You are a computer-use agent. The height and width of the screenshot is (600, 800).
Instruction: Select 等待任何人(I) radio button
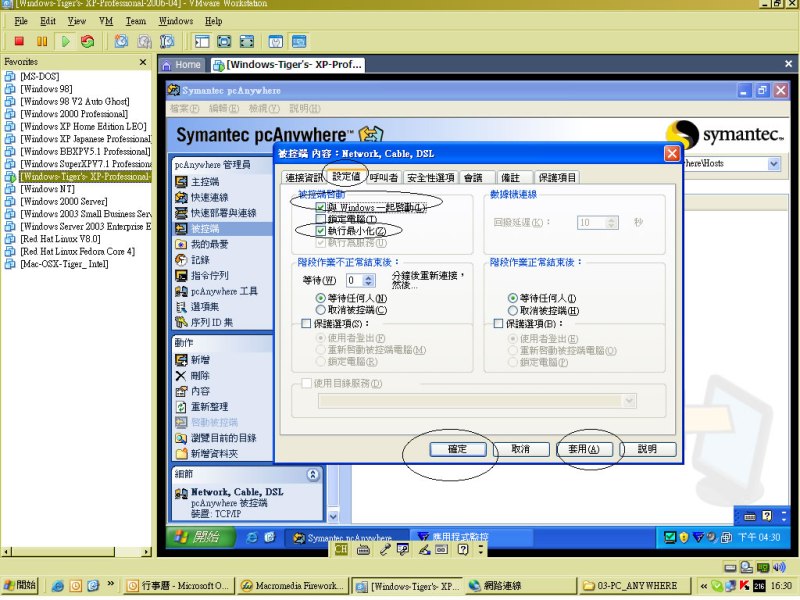click(x=513, y=298)
